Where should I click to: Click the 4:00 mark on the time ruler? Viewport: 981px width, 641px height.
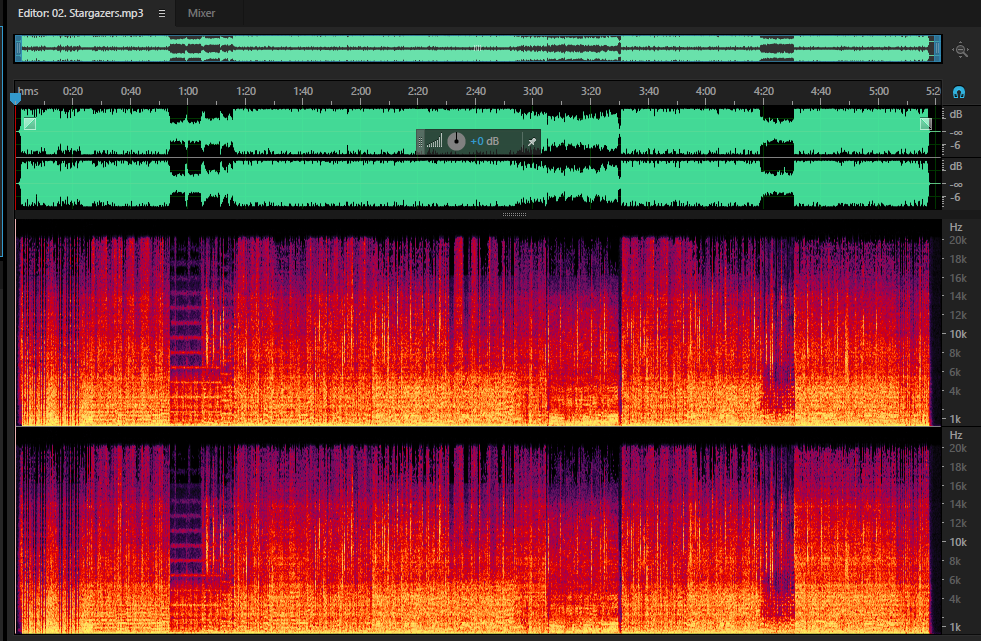click(706, 91)
